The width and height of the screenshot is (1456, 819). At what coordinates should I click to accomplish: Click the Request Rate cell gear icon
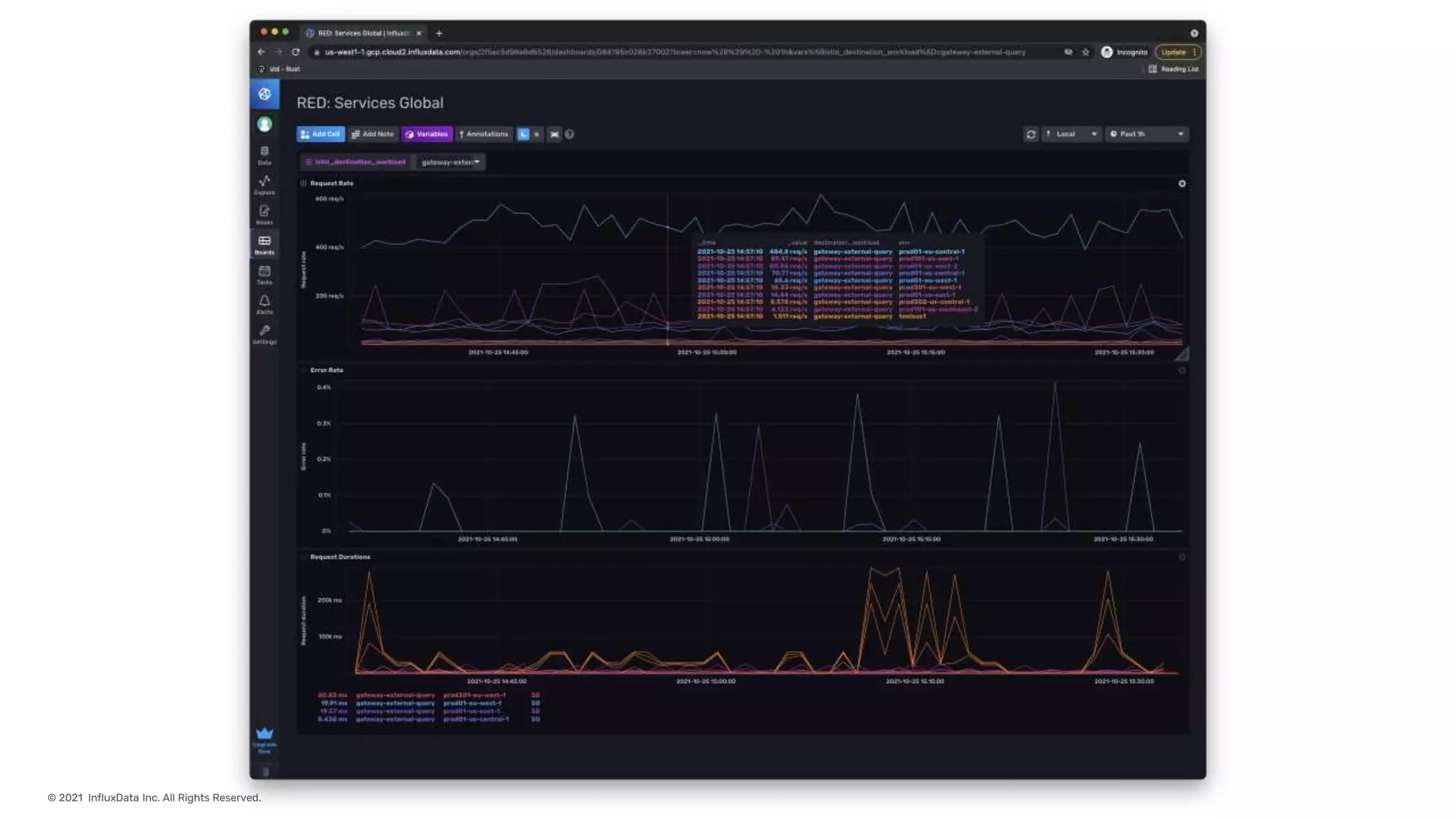[1182, 183]
